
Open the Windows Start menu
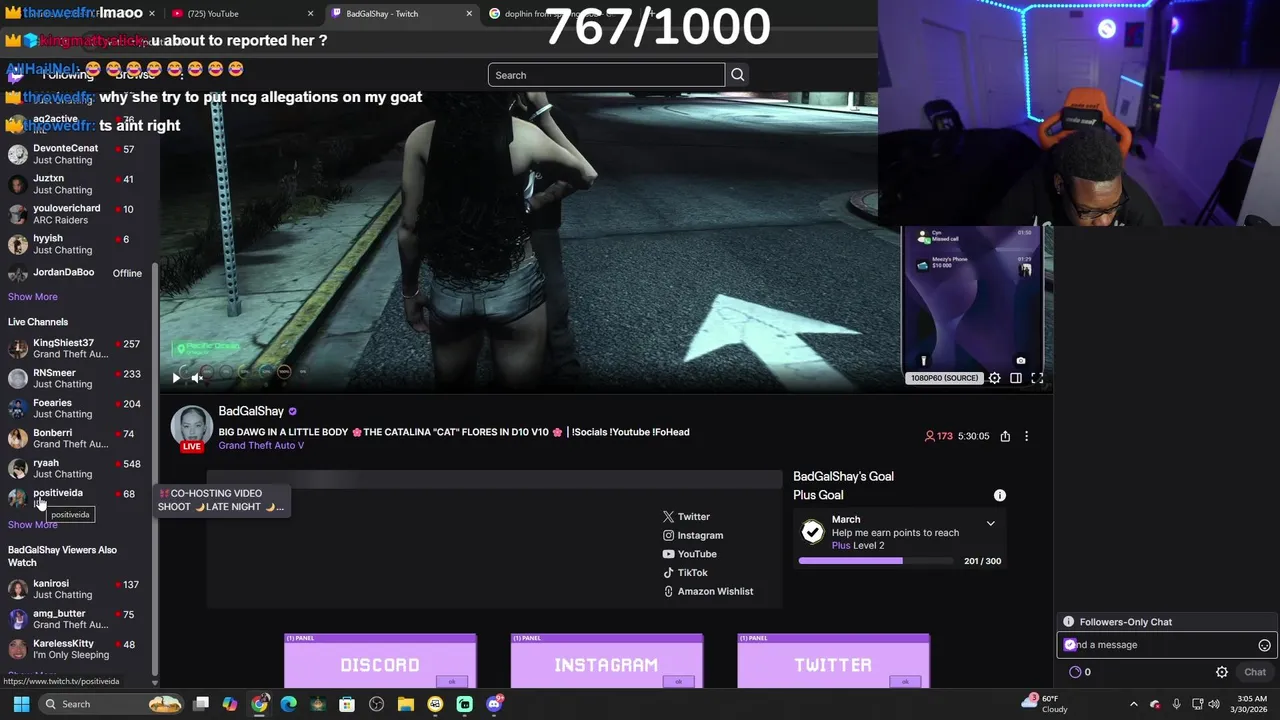tap(21, 704)
